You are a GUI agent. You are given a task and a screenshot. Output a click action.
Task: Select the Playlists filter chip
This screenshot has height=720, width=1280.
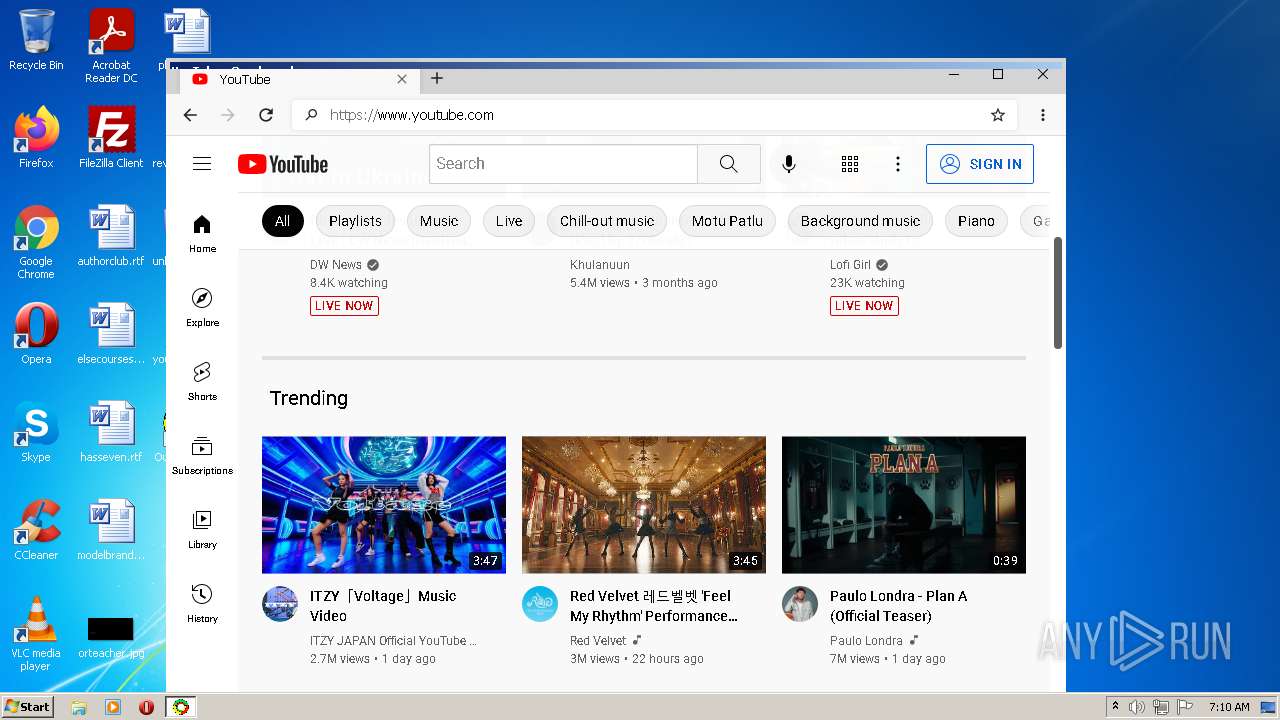tap(355, 221)
